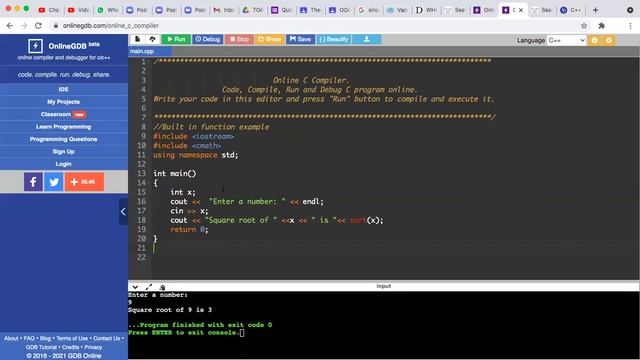Go to Learn Programming
This screenshot has width=640, height=360.
coord(64,127)
